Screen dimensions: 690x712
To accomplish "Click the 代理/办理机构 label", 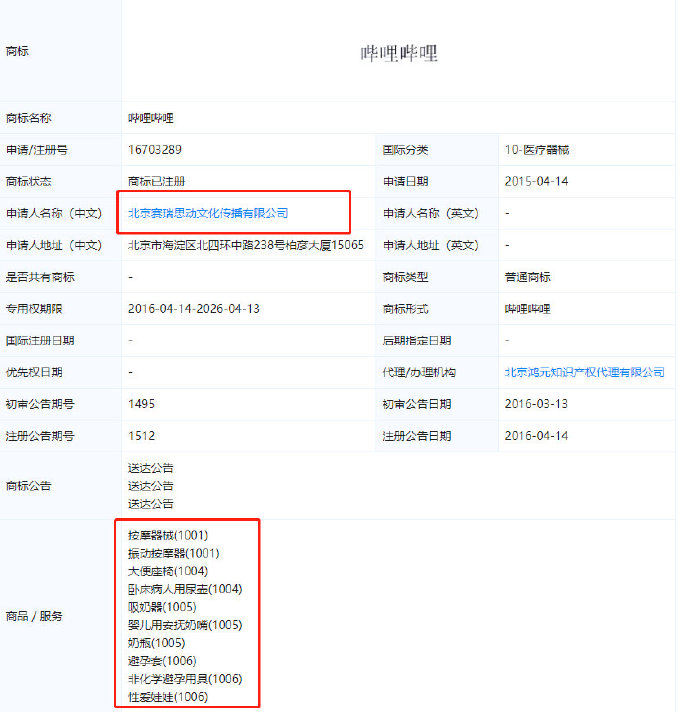I will coord(419,372).
